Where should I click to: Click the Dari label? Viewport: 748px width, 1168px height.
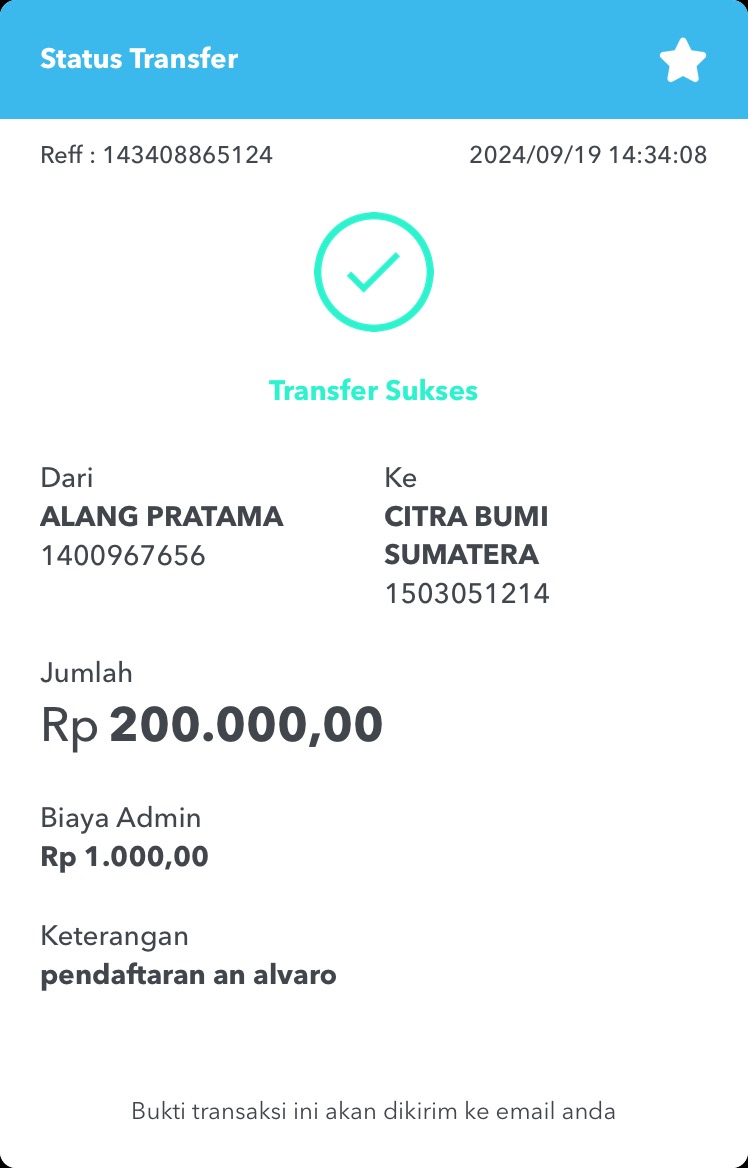coord(67,477)
